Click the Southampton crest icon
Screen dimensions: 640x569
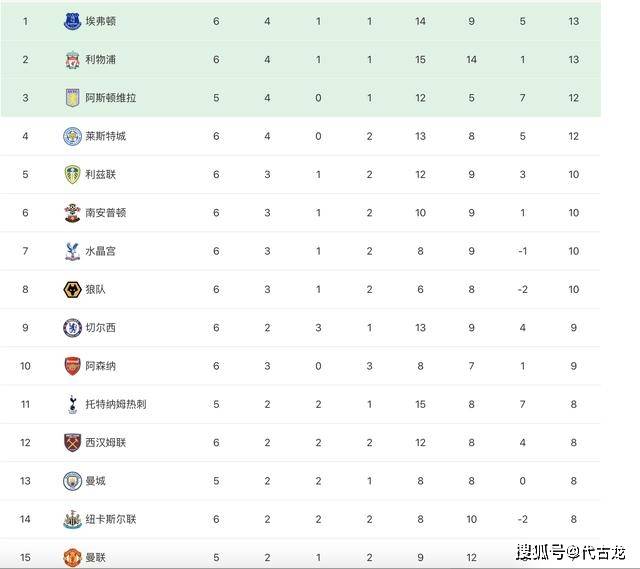click(73, 213)
